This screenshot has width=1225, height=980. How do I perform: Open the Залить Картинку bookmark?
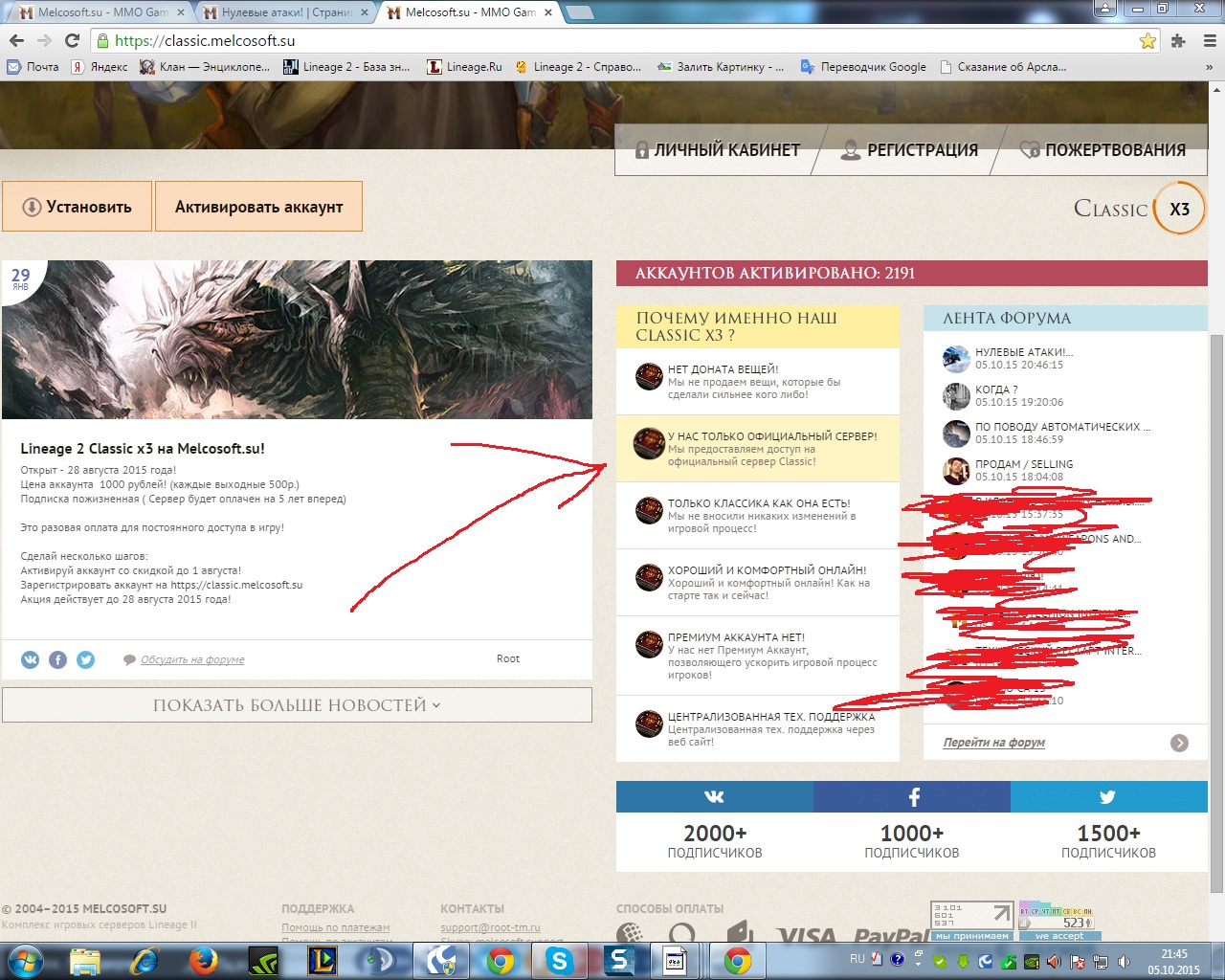[720, 67]
